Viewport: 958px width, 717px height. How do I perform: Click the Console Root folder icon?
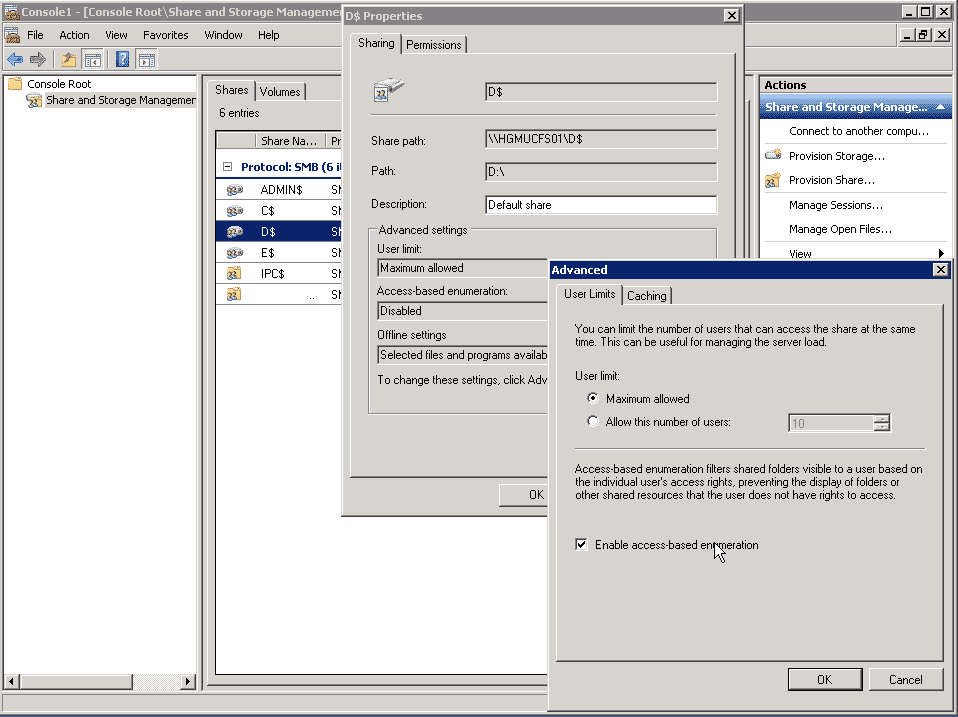(x=15, y=84)
